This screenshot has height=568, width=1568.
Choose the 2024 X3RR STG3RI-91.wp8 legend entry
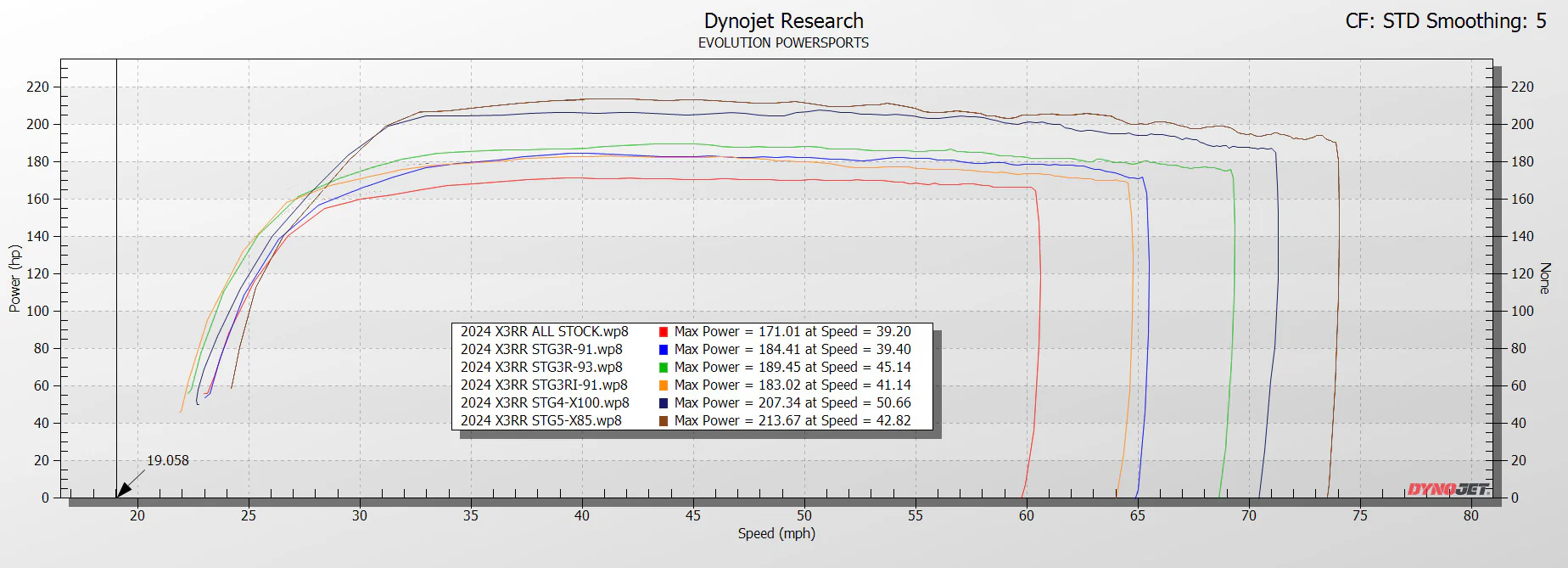[544, 385]
